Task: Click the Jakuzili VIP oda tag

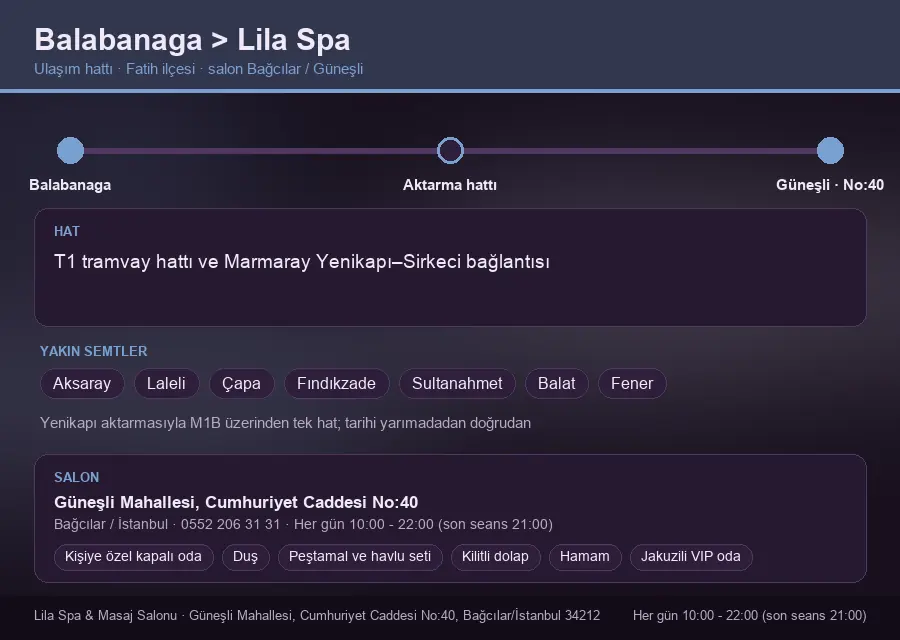Action: click(691, 557)
